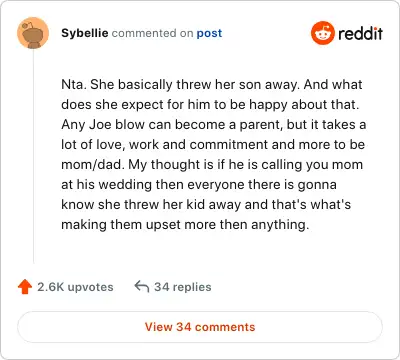
Task: Click the line "Any Joe blow can become"
Action: click(x=214, y=125)
